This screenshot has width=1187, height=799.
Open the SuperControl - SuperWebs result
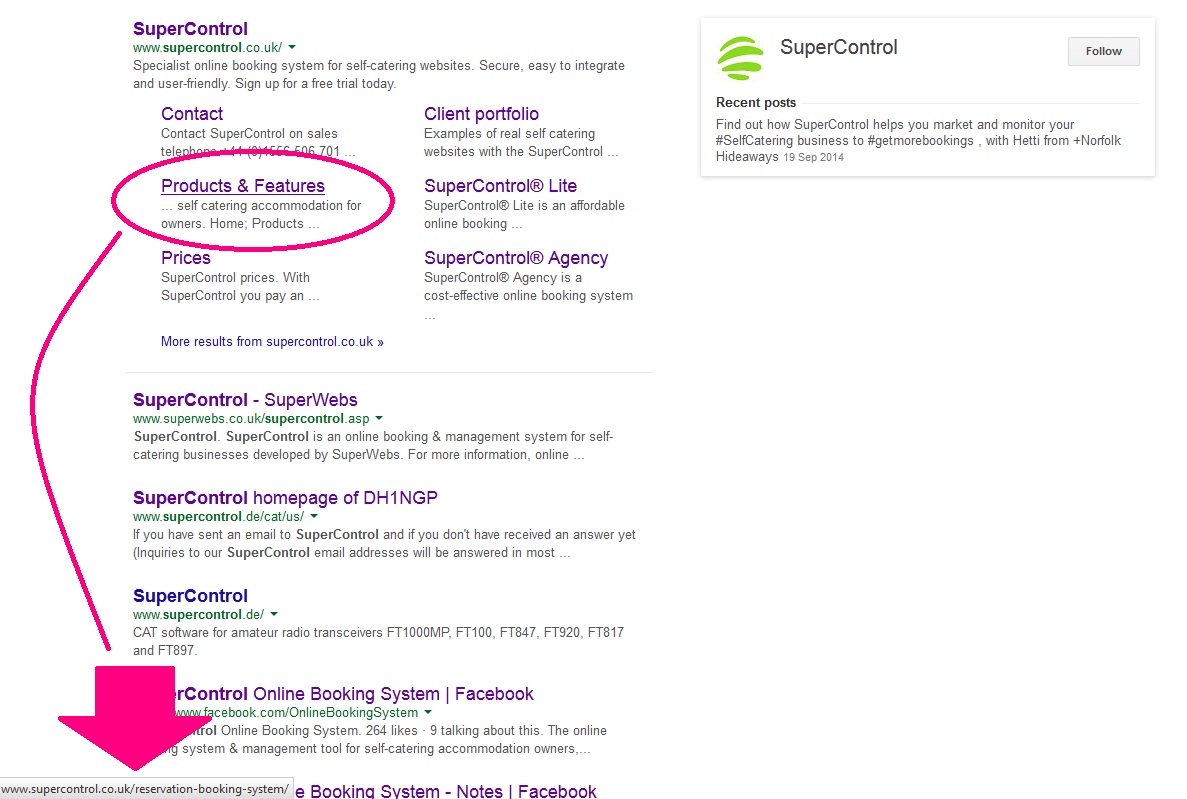point(245,400)
